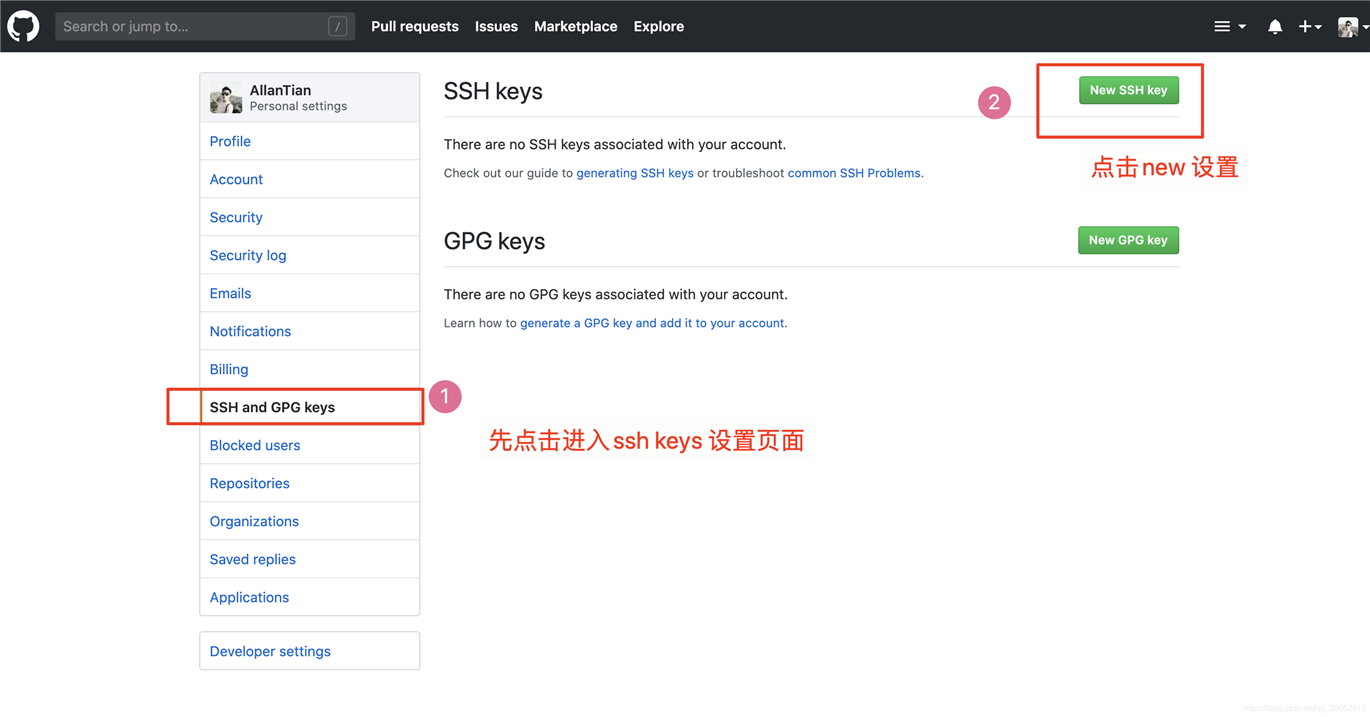Focus the Search or jump to field
This screenshot has height=717, width=1370.
204,26
